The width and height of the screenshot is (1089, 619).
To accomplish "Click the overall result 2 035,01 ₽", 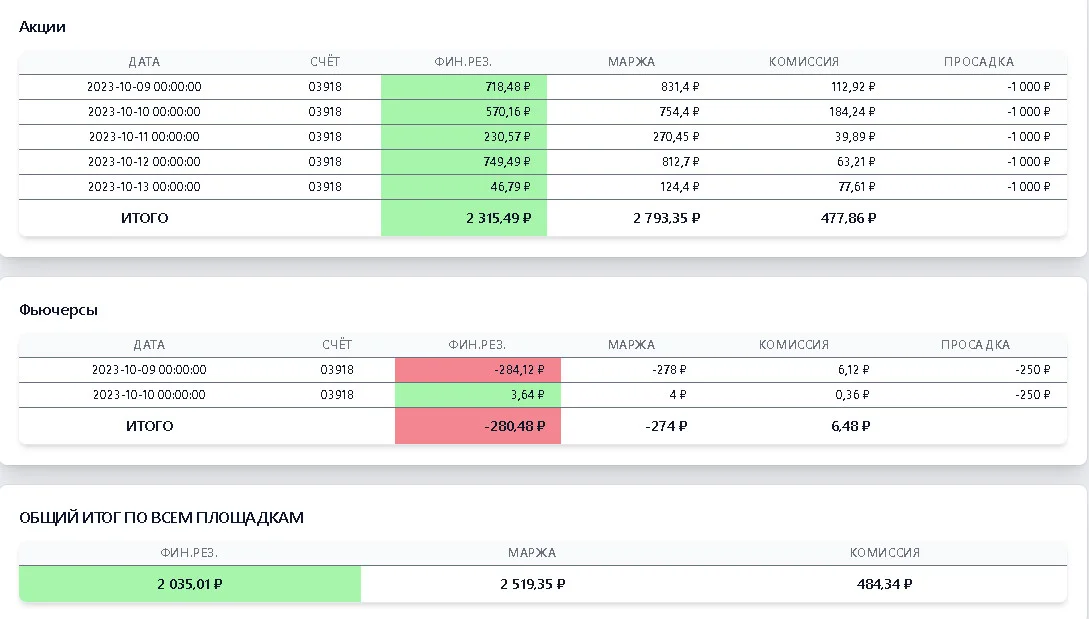I will (x=190, y=584).
